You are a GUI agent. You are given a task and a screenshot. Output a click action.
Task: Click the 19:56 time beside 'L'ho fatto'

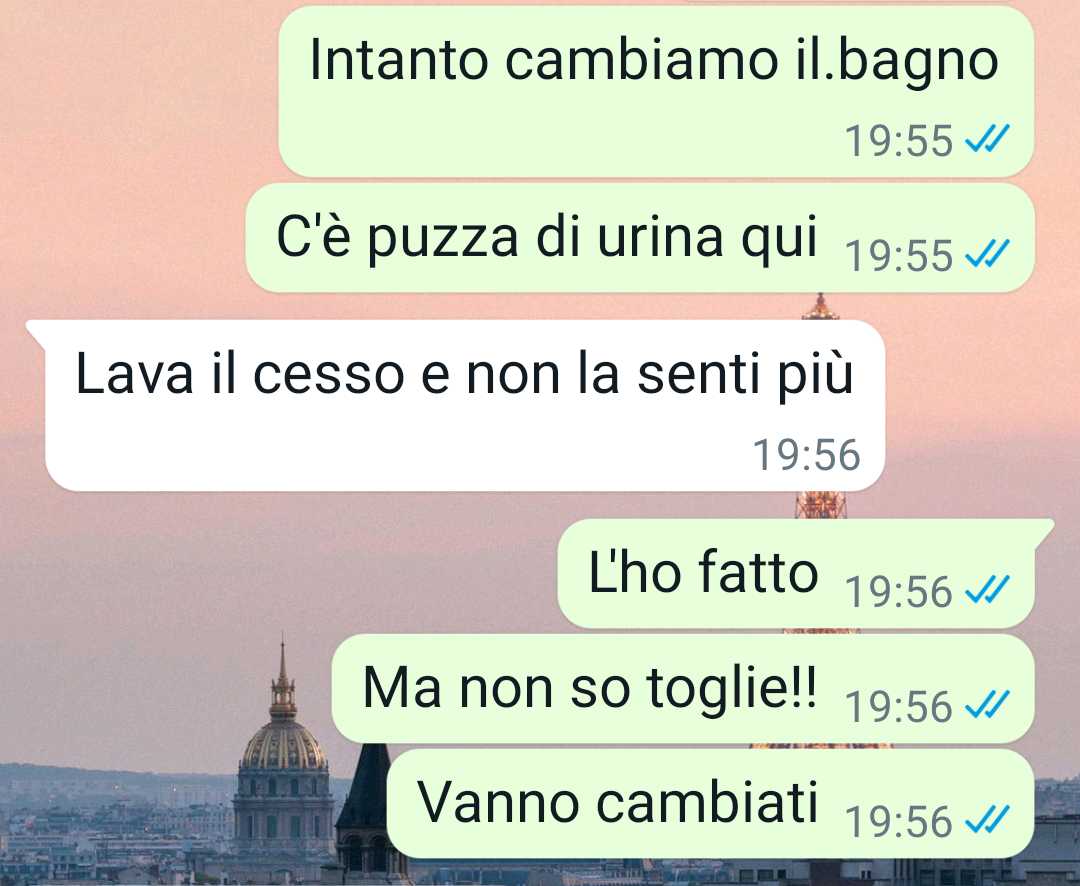tap(899, 592)
